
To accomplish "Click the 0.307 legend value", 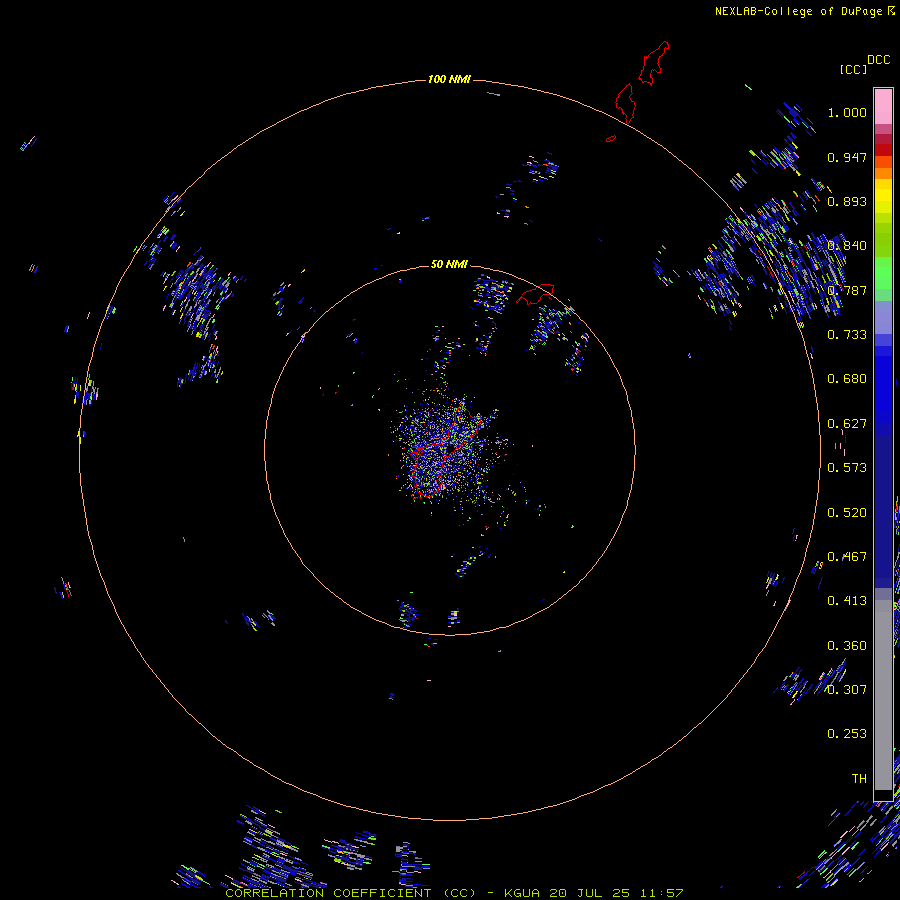I will tap(847, 690).
